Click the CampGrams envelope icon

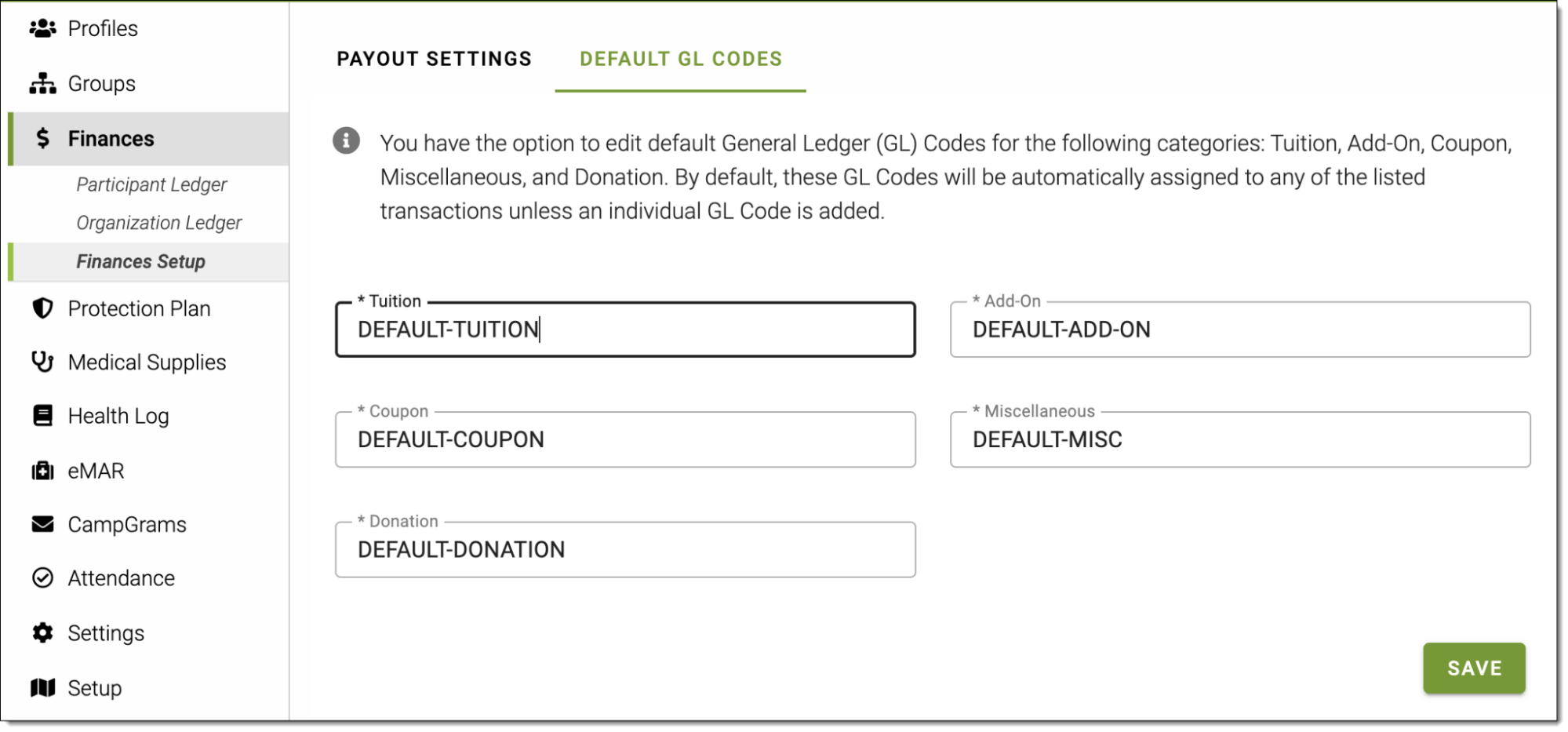pyautogui.click(x=42, y=524)
